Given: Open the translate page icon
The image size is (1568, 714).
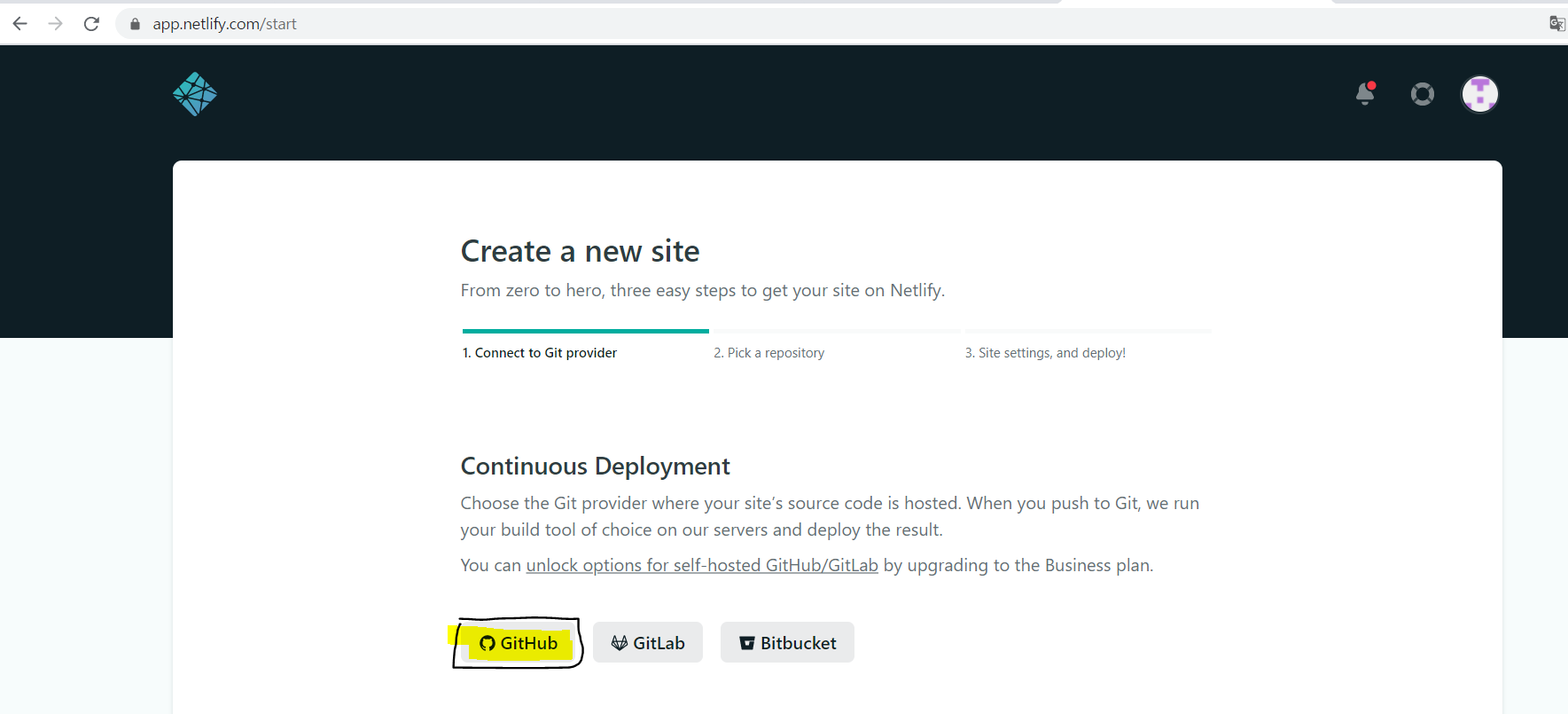Looking at the screenshot, I should 1556,24.
